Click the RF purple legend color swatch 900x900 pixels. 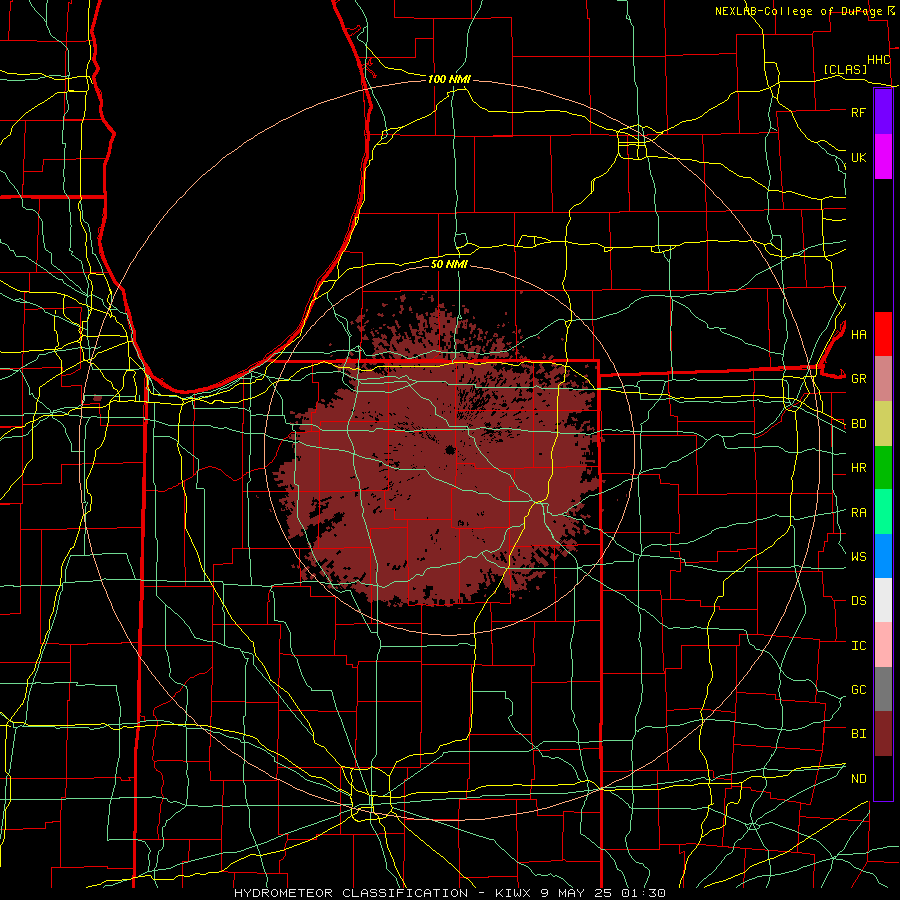coord(883,112)
